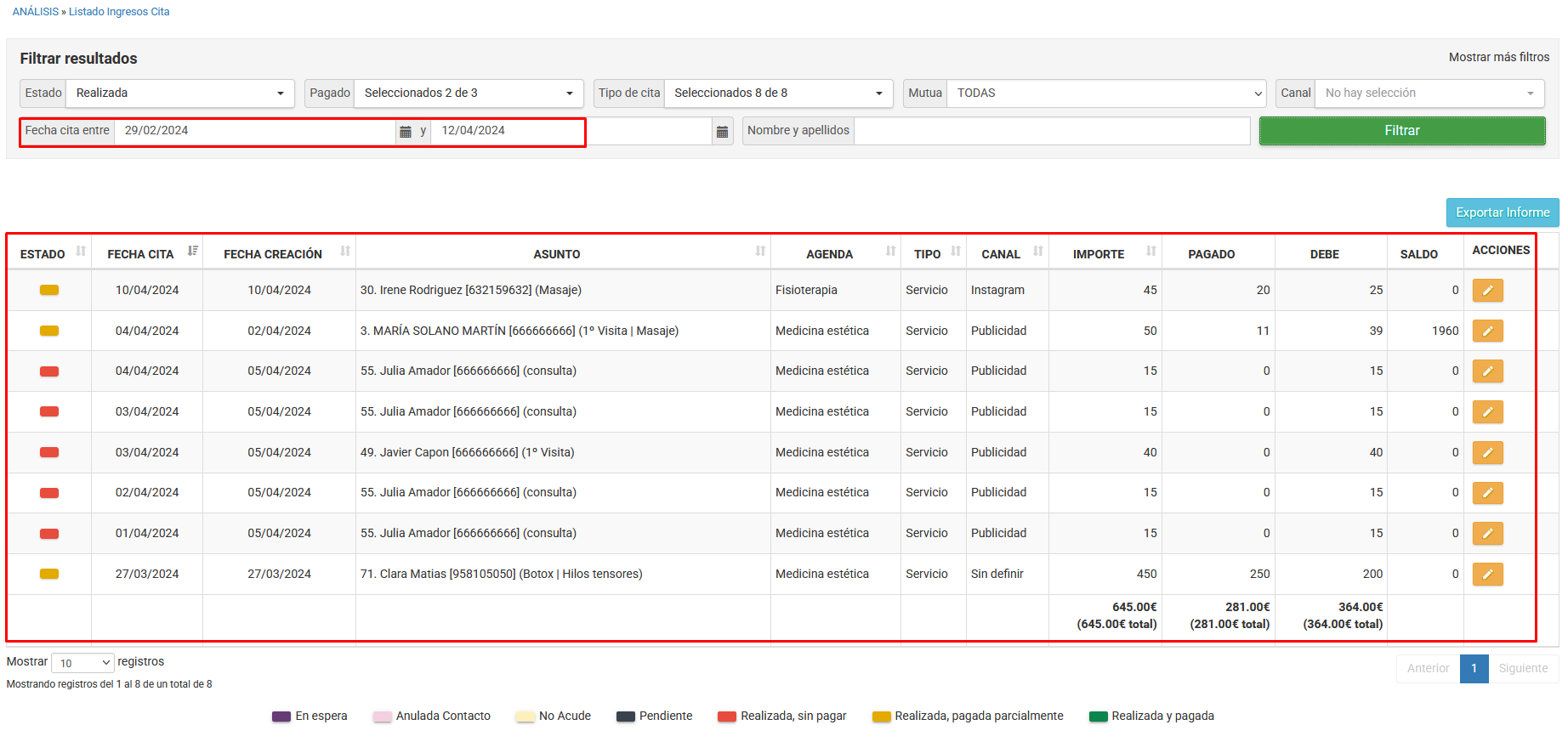Image resolution: width=1568 pixels, height=742 pixels.
Task: Click Mostrar más filtros link
Action: click(x=1498, y=57)
